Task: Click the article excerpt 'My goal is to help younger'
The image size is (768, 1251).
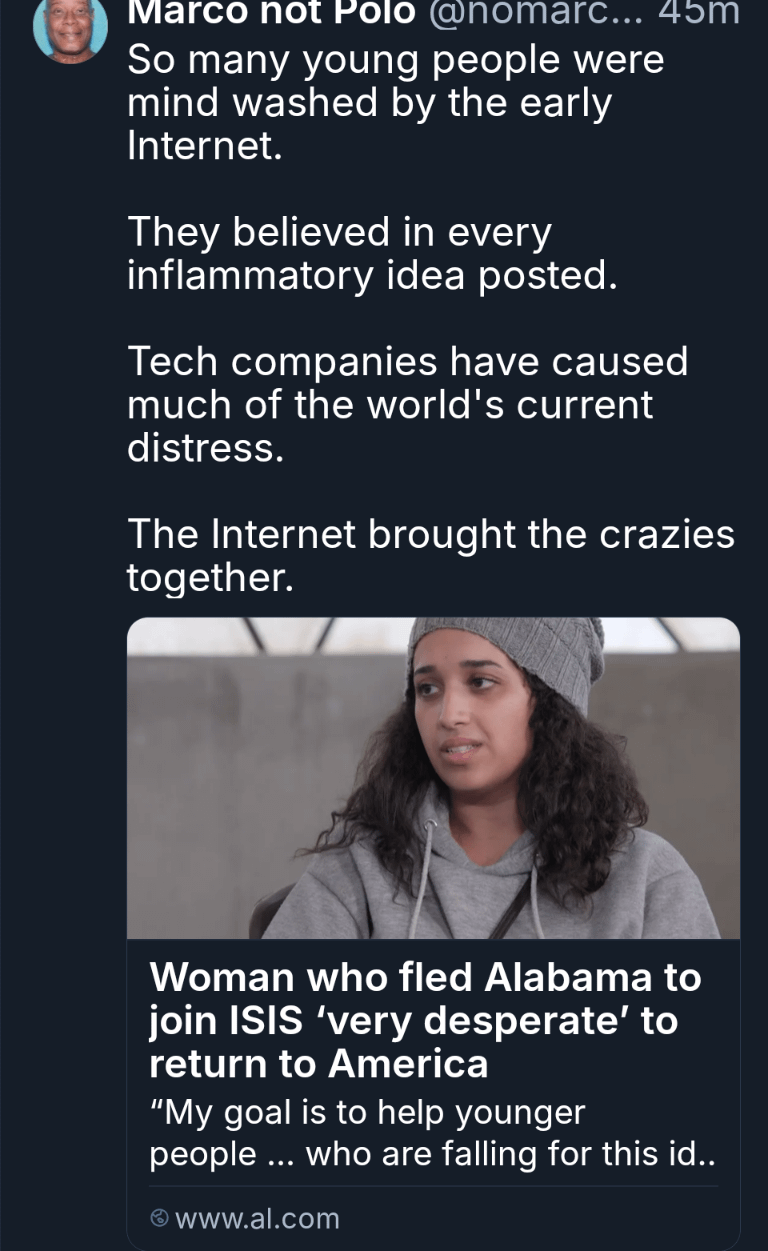Action: (x=367, y=1111)
